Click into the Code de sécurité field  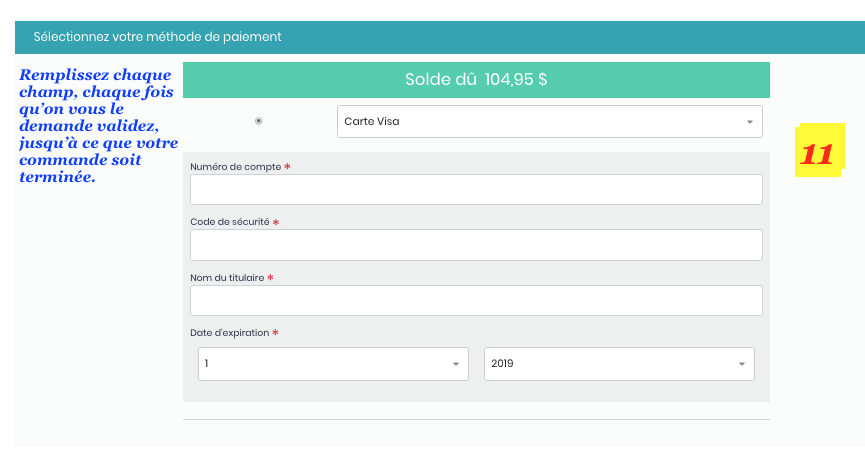[476, 245]
